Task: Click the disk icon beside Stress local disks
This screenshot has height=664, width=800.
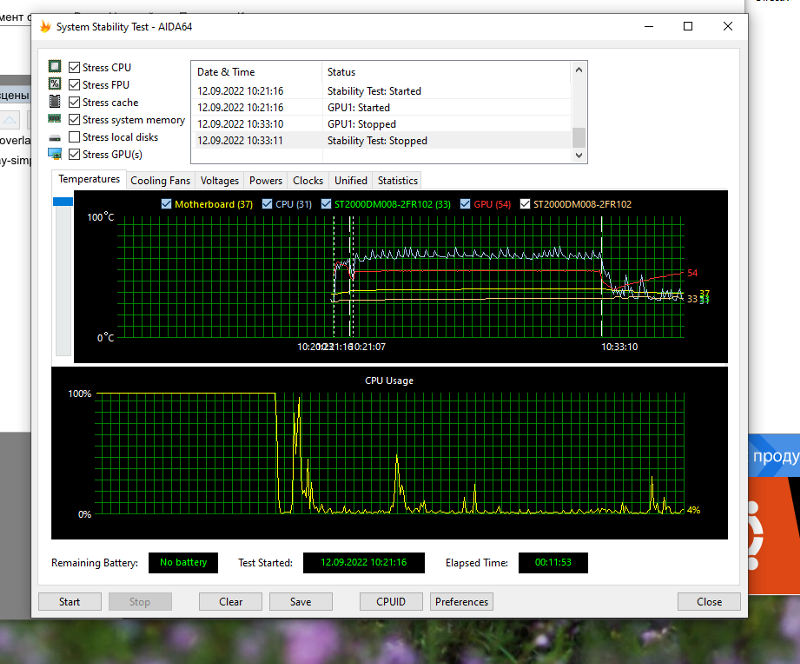Action: point(56,137)
